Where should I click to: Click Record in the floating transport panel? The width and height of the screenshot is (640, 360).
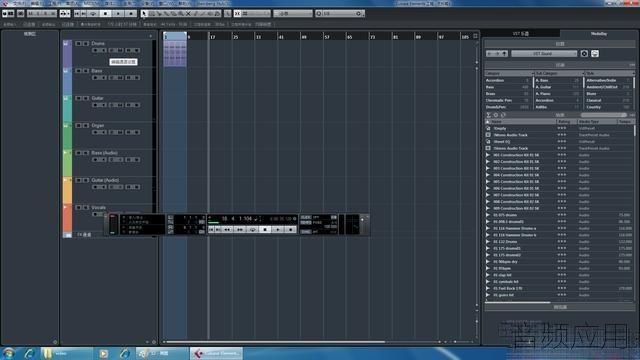click(291, 230)
